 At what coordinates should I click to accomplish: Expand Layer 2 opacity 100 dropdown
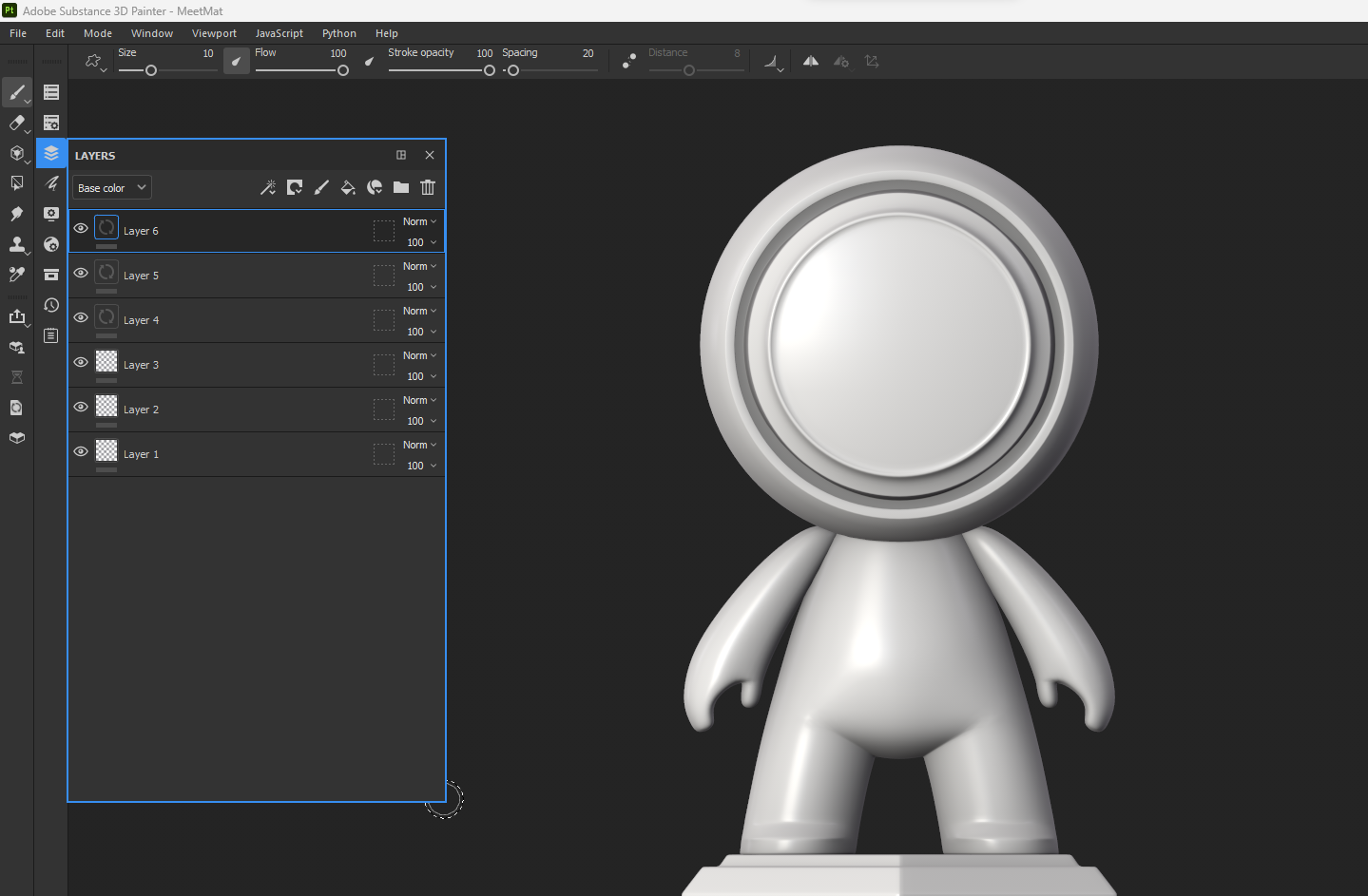tap(421, 421)
